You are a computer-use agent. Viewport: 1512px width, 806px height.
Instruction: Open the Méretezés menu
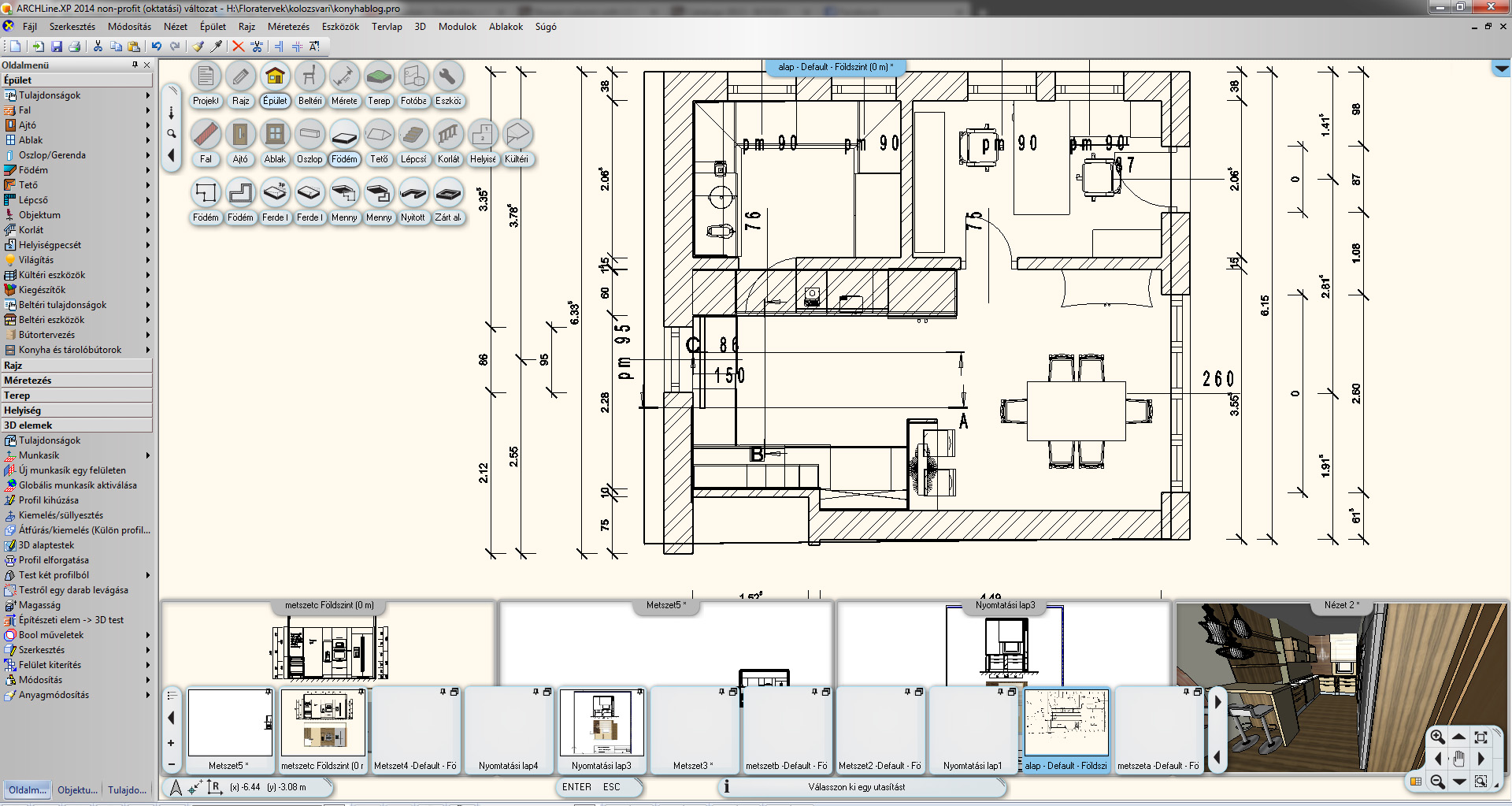[288, 27]
